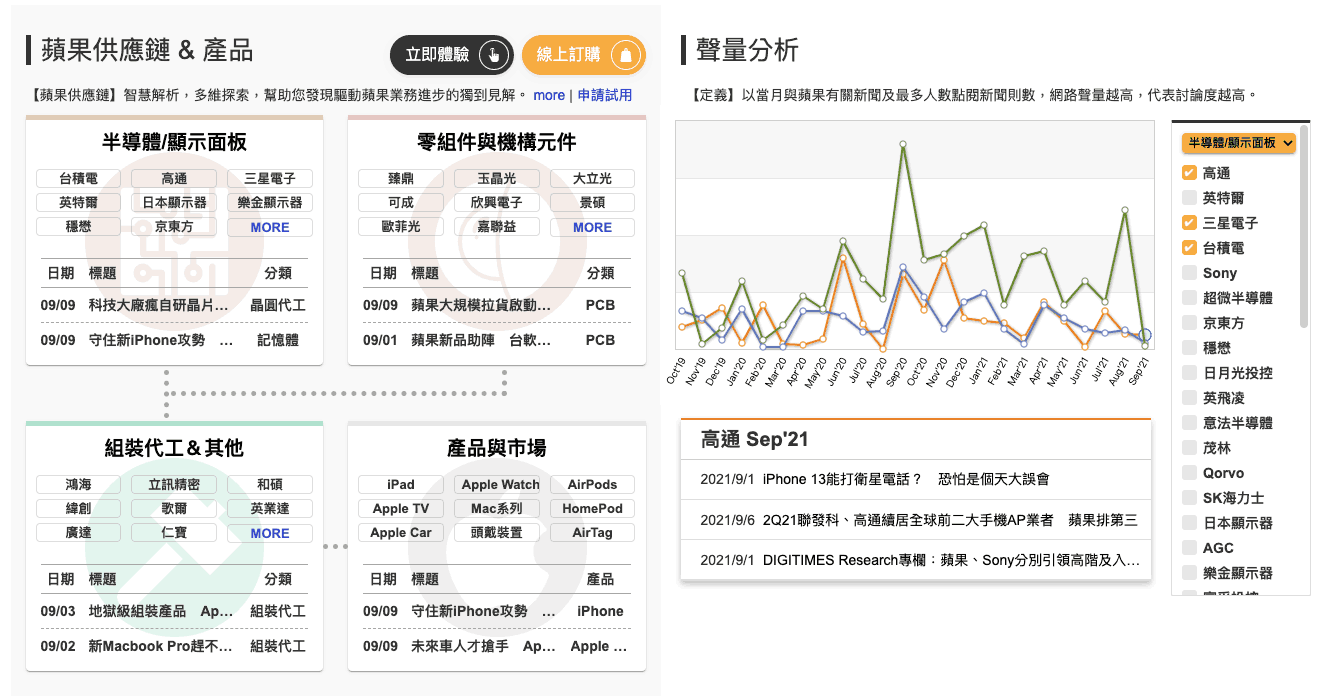Toggle the Sony checkbox on

[x=1189, y=273]
